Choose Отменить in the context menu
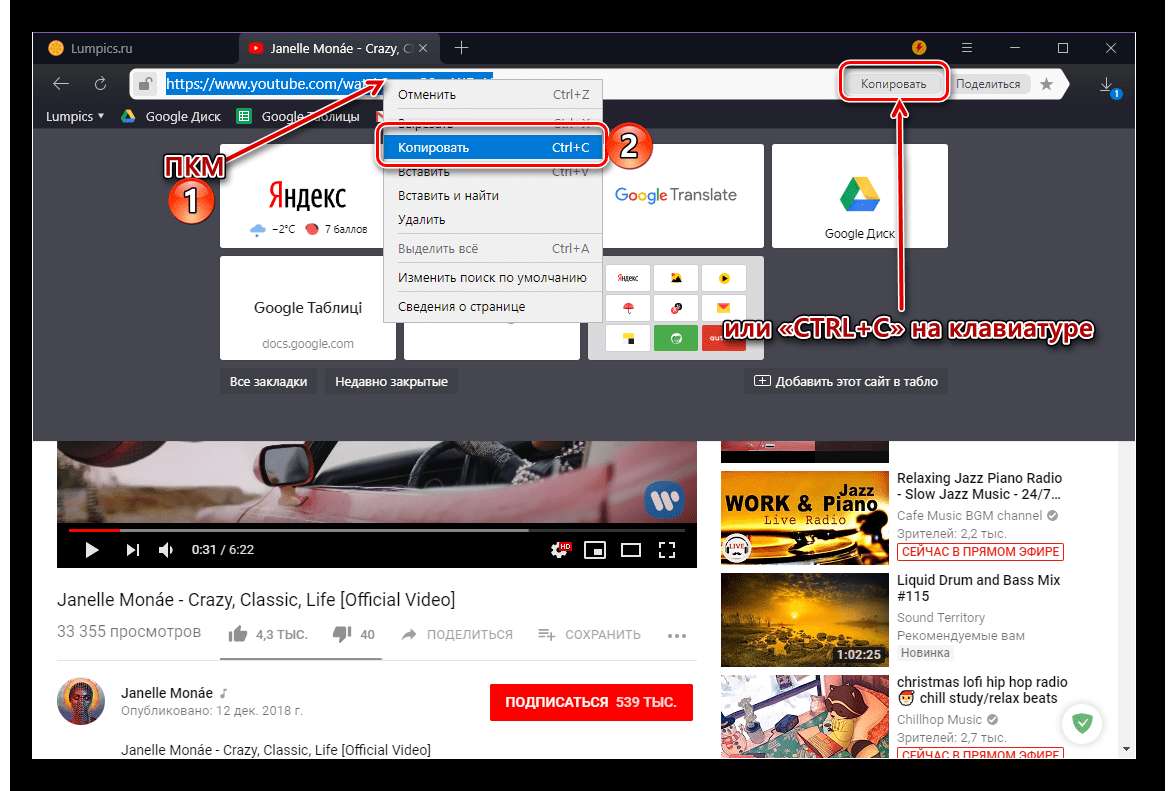 (x=492, y=95)
